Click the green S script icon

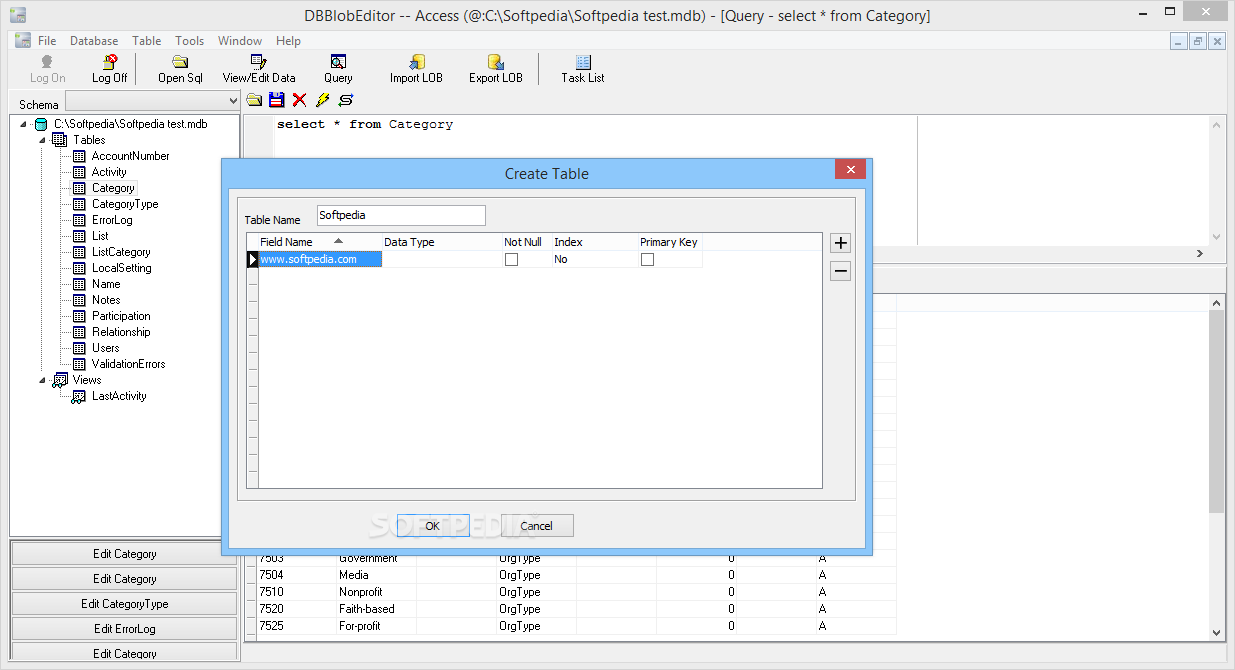pyautogui.click(x=346, y=100)
